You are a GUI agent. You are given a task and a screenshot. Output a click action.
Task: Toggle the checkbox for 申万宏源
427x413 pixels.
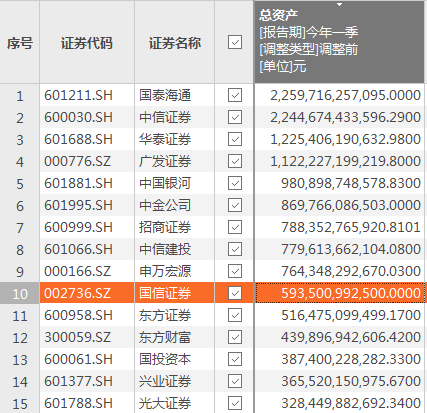click(x=235, y=271)
